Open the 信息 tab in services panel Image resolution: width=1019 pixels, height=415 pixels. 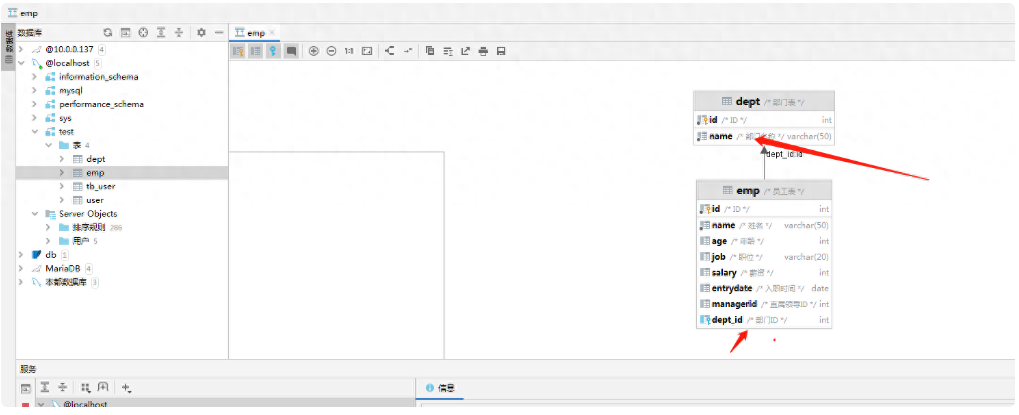[440, 388]
